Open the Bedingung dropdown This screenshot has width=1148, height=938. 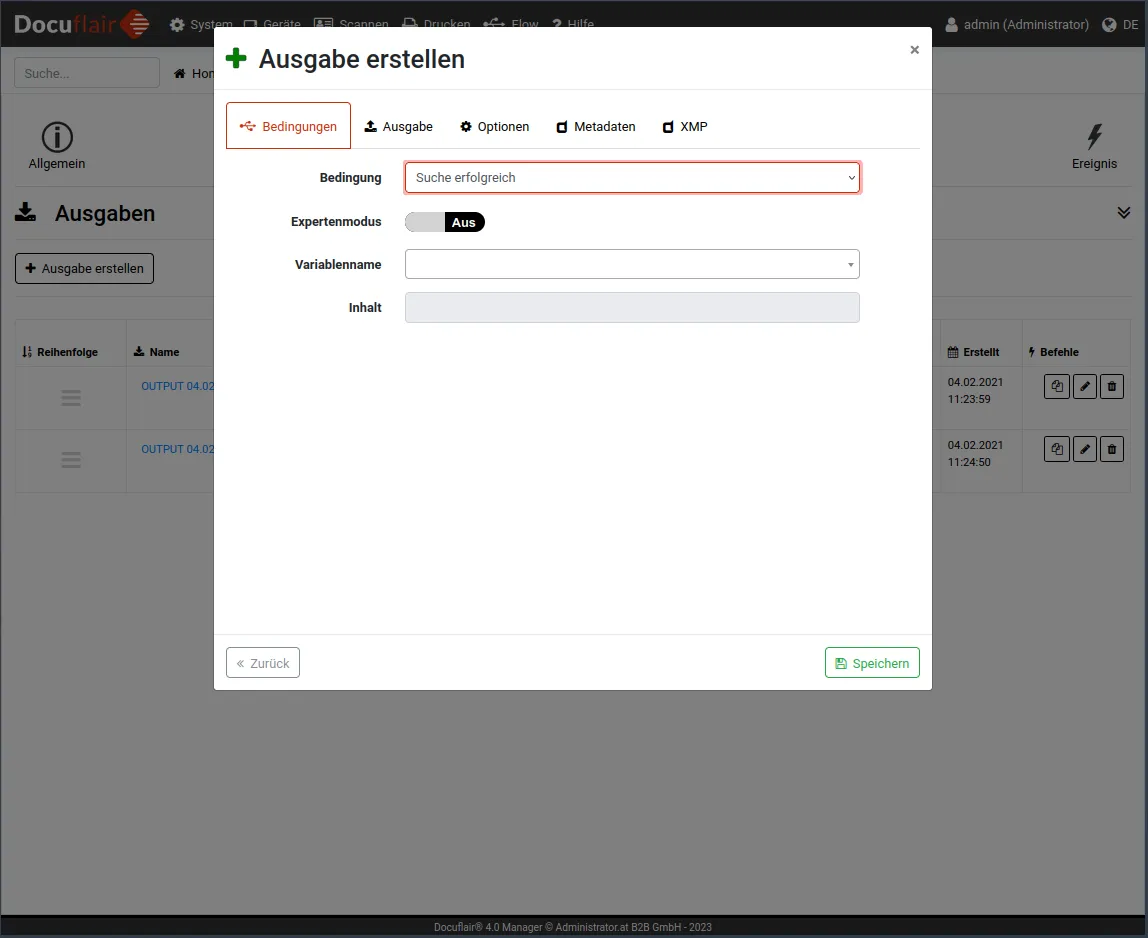[632, 178]
